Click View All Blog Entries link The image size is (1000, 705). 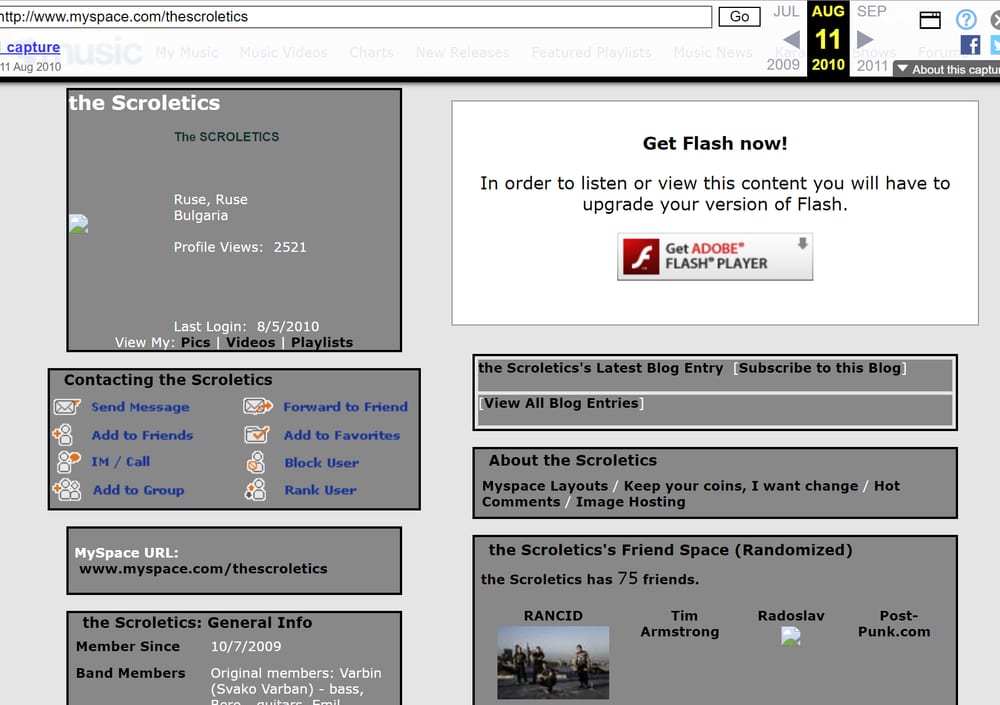(x=561, y=403)
